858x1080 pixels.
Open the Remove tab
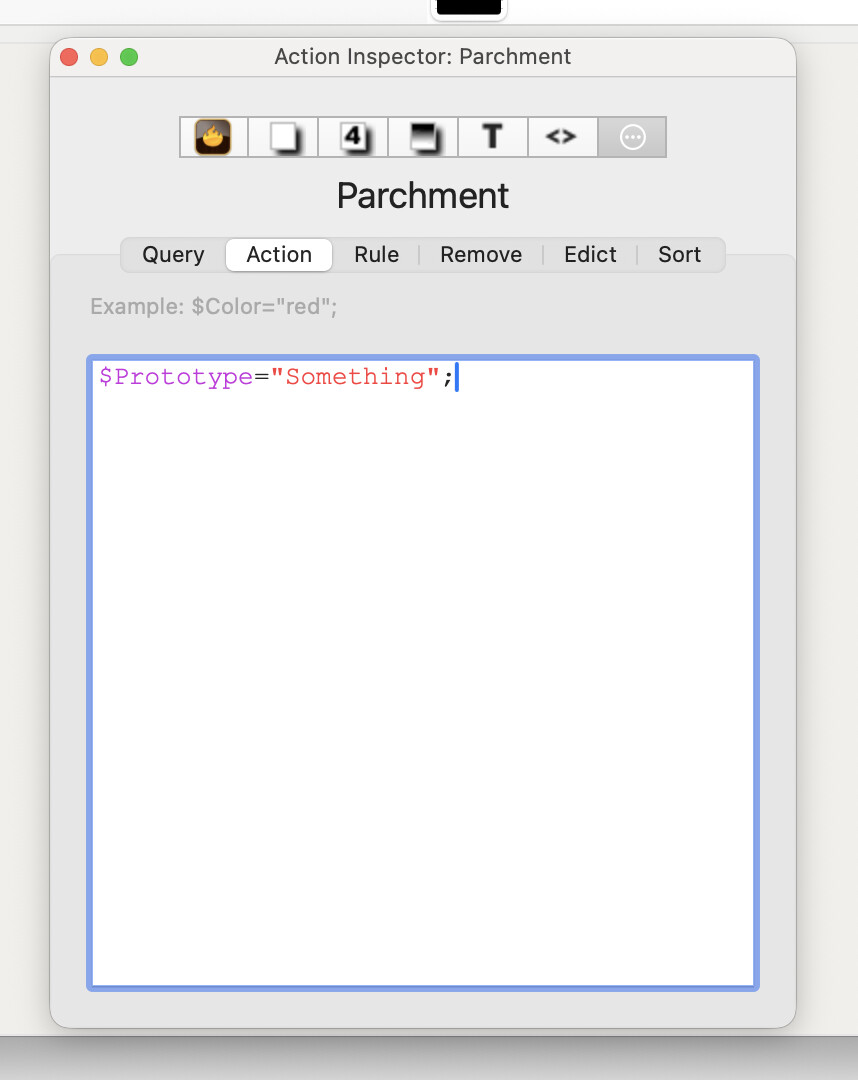[x=481, y=255]
